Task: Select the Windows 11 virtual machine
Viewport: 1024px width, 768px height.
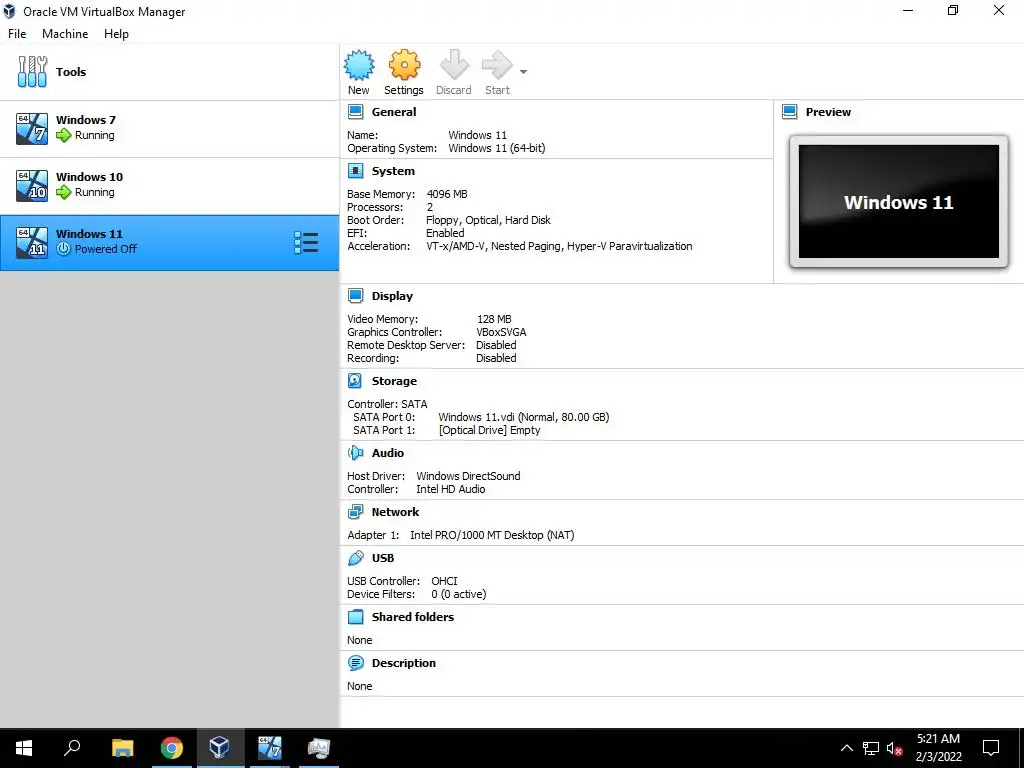Action: pyautogui.click(x=169, y=243)
